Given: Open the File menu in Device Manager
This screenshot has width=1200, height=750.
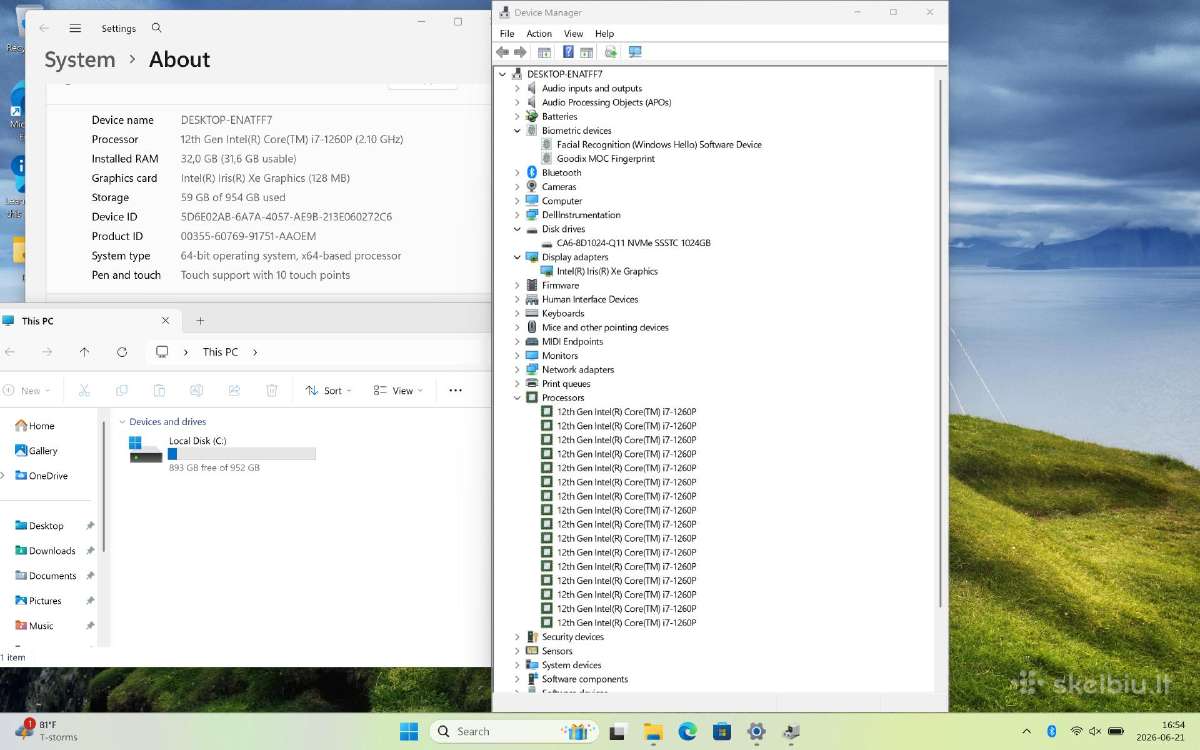Looking at the screenshot, I should [x=507, y=33].
